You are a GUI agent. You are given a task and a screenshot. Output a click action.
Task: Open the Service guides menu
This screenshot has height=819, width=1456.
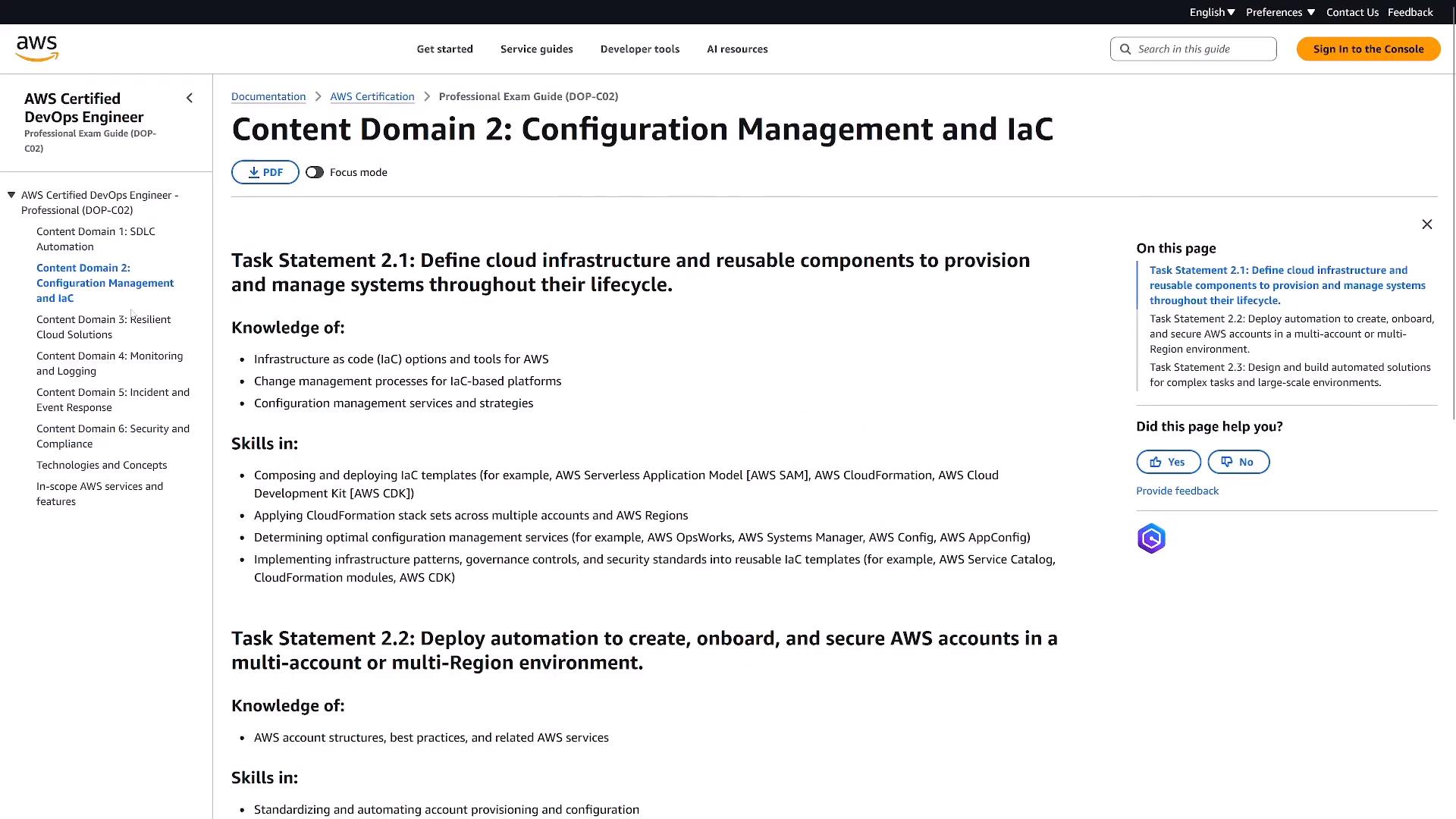click(x=536, y=49)
